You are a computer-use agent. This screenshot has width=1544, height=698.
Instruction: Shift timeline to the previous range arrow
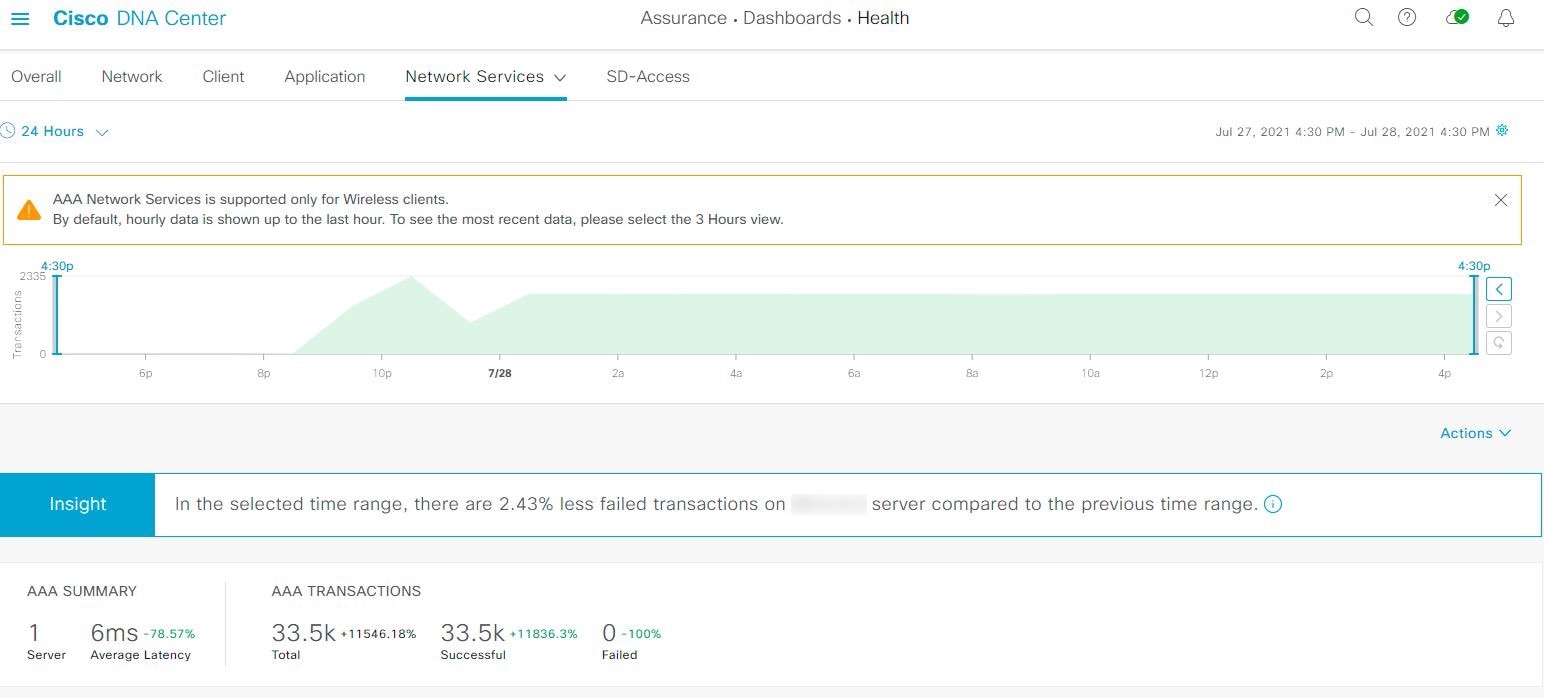1499,289
